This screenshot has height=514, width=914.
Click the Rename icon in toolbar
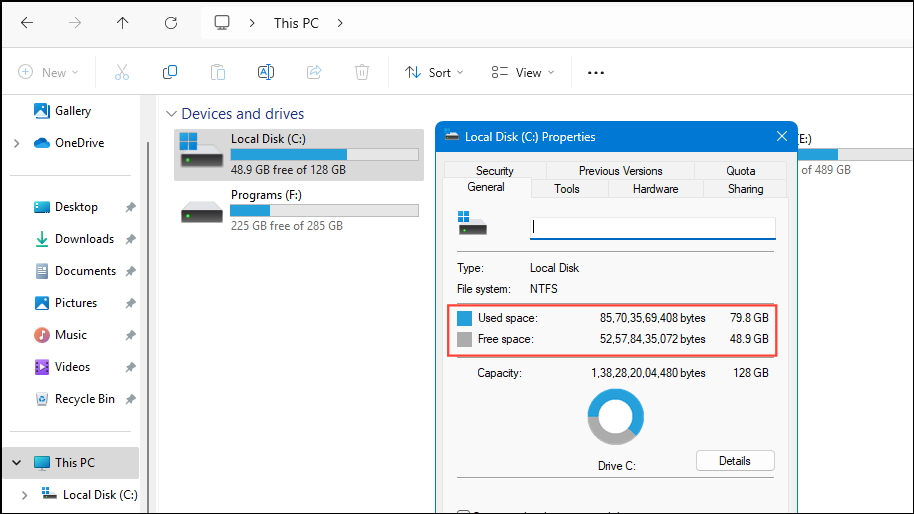pos(266,72)
